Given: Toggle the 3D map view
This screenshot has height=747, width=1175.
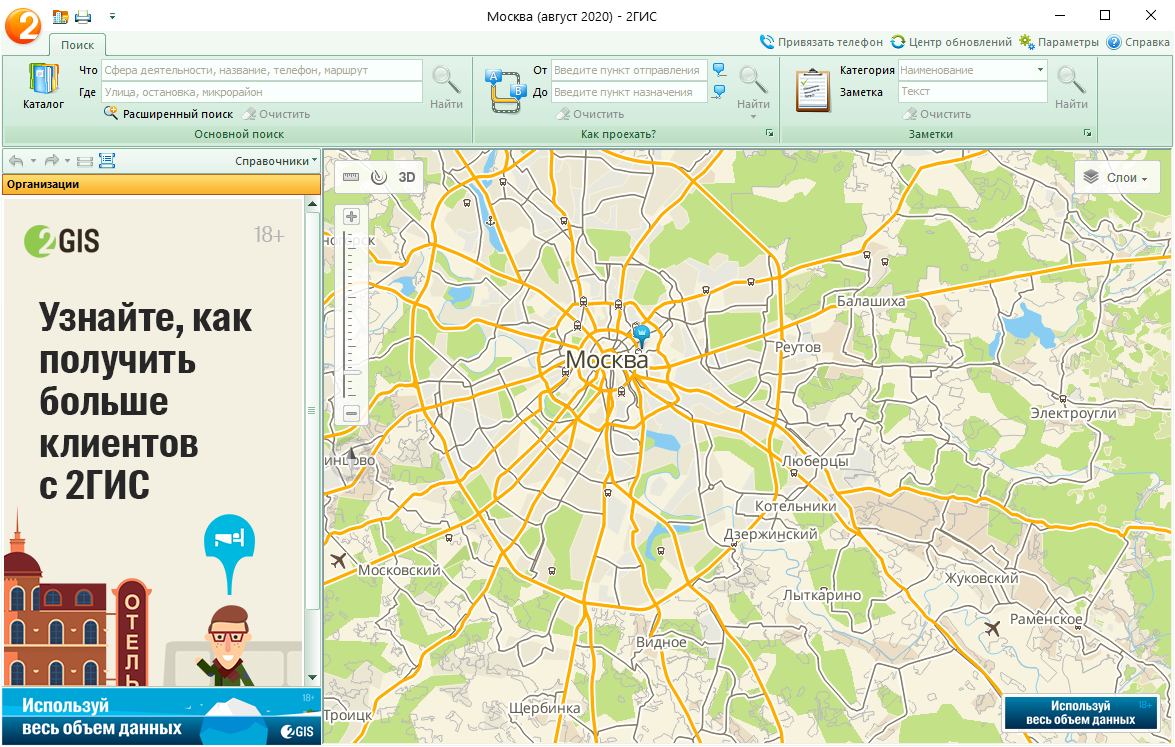Looking at the screenshot, I should (x=406, y=177).
